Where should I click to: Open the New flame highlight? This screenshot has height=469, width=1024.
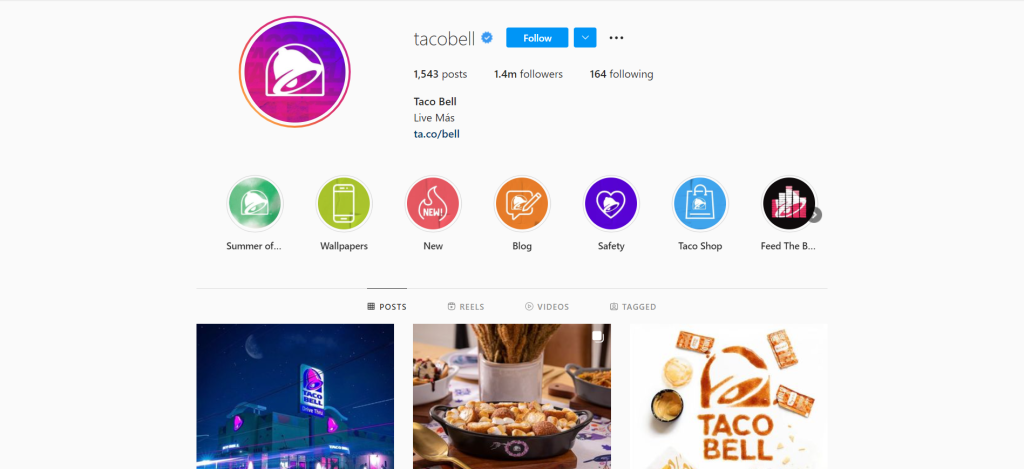click(433, 203)
